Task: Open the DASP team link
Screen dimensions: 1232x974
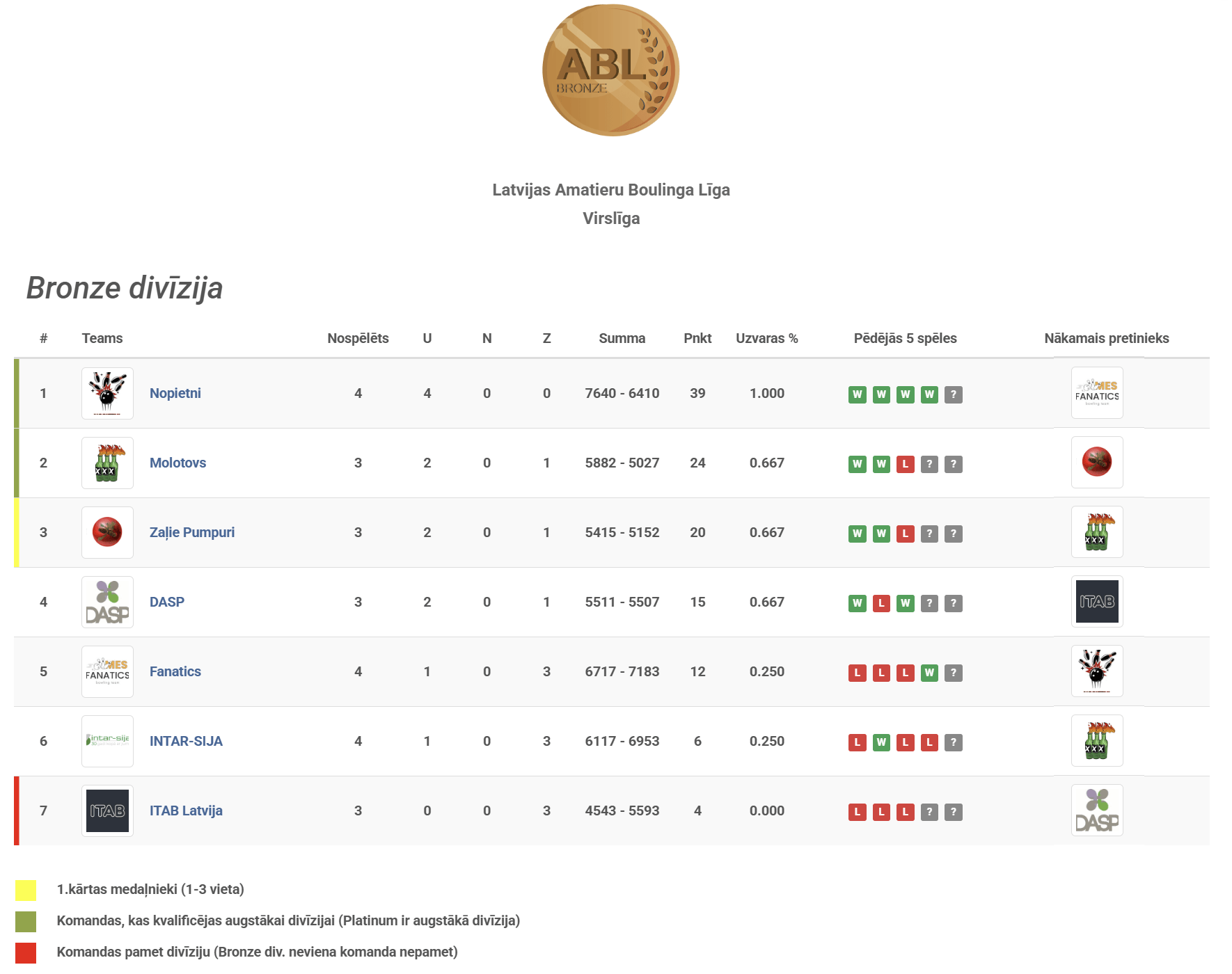Action: point(167,602)
